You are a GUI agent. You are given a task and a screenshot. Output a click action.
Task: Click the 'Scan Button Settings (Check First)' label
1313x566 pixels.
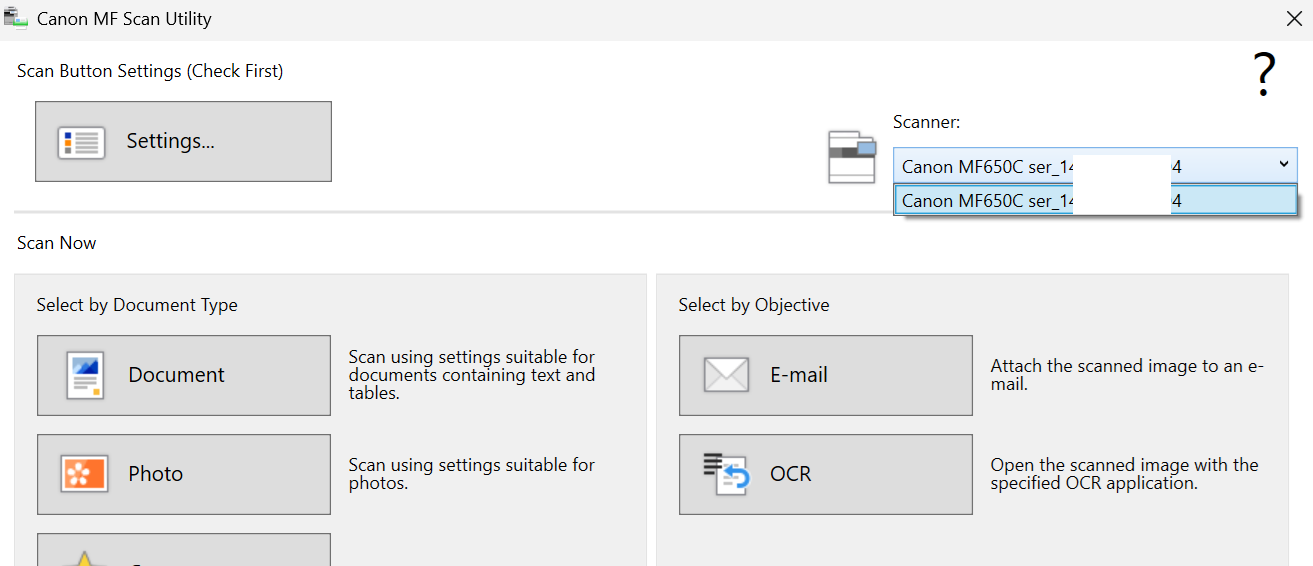coord(150,71)
